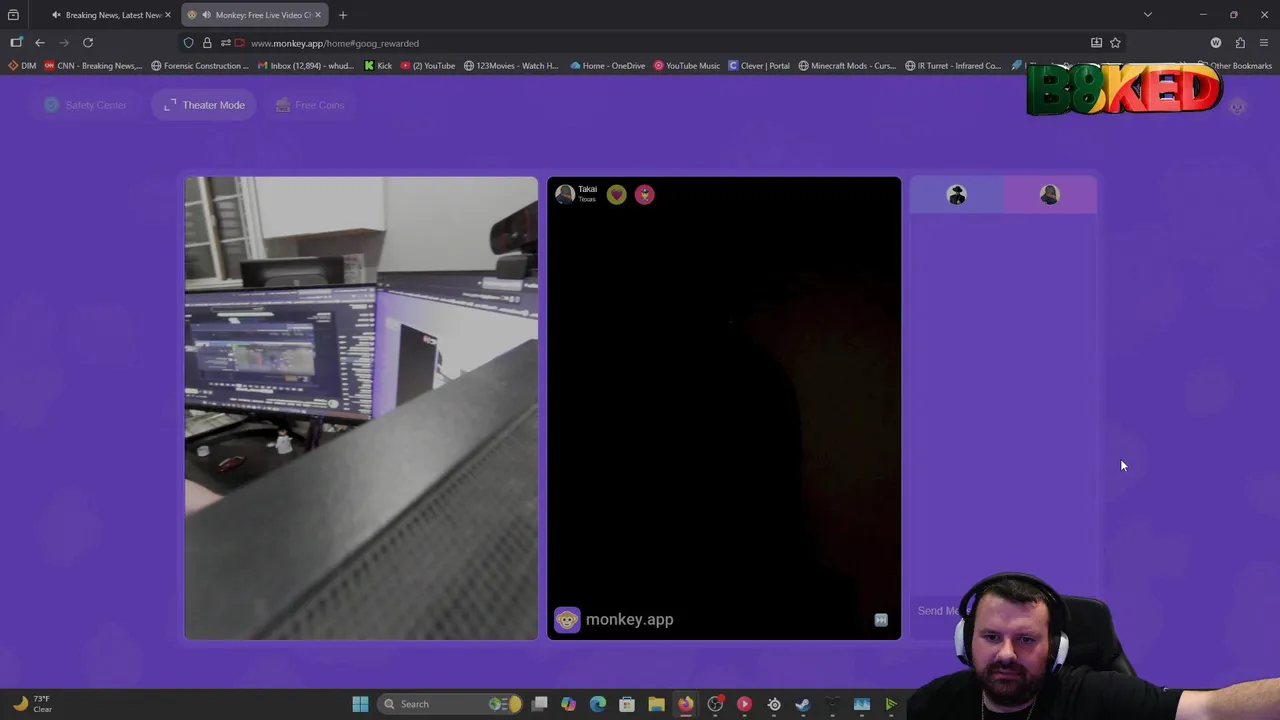
Task: Open site permissions icon in address bar
Action: pos(225,43)
